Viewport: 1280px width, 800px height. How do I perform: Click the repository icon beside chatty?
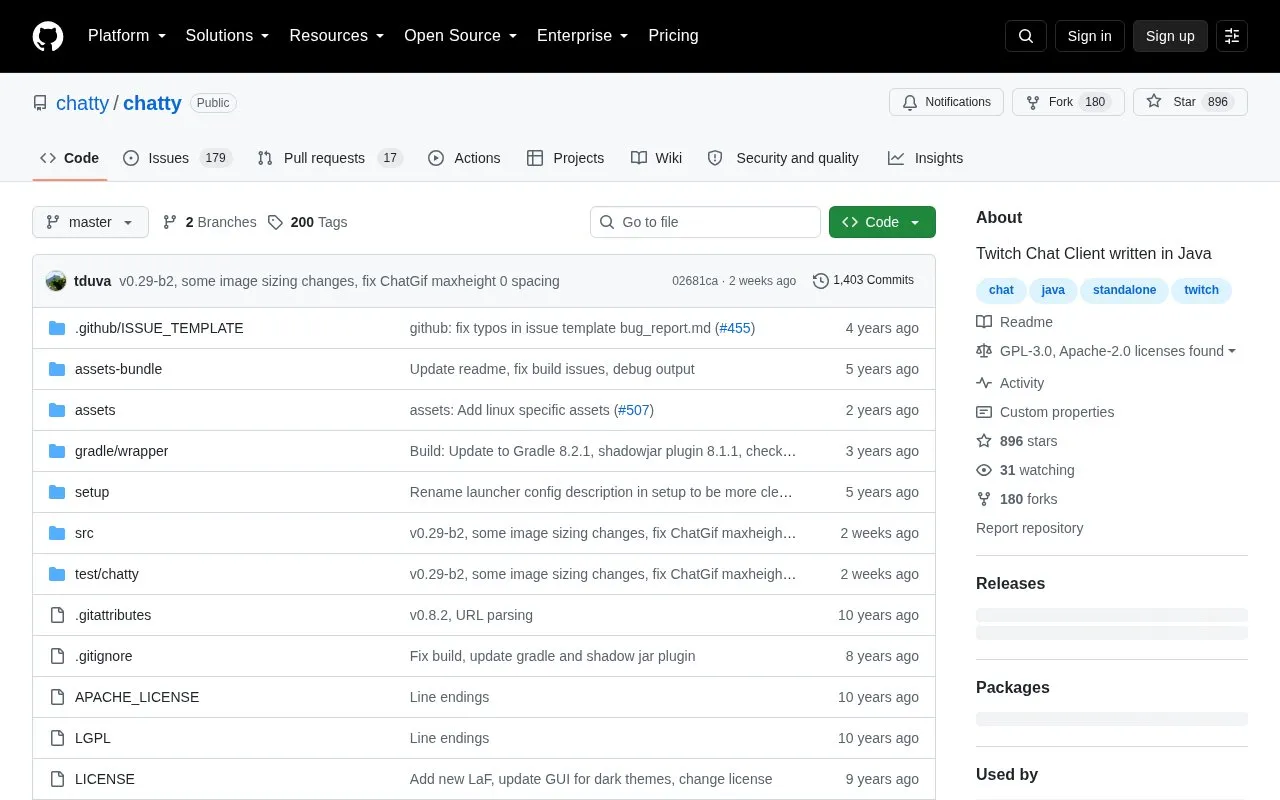click(x=40, y=103)
